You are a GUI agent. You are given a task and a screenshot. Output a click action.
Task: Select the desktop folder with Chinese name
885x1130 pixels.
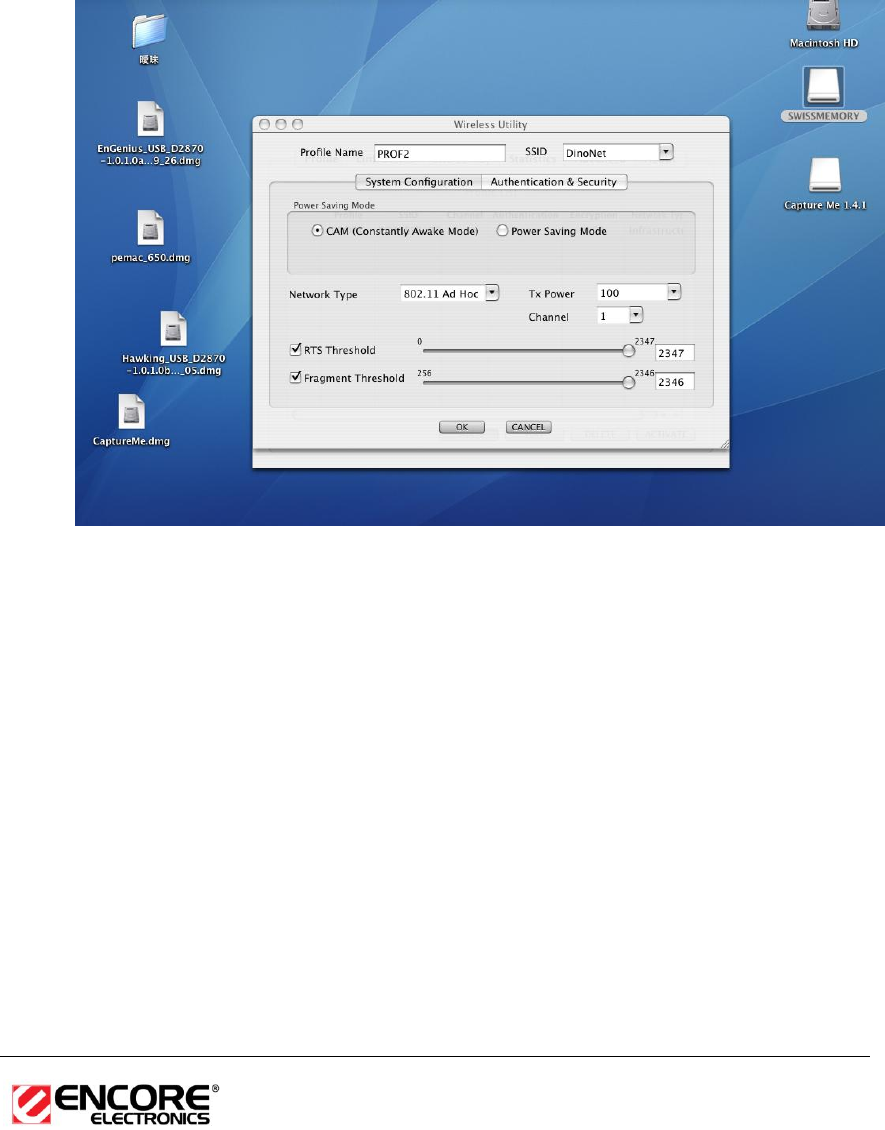pyautogui.click(x=149, y=32)
